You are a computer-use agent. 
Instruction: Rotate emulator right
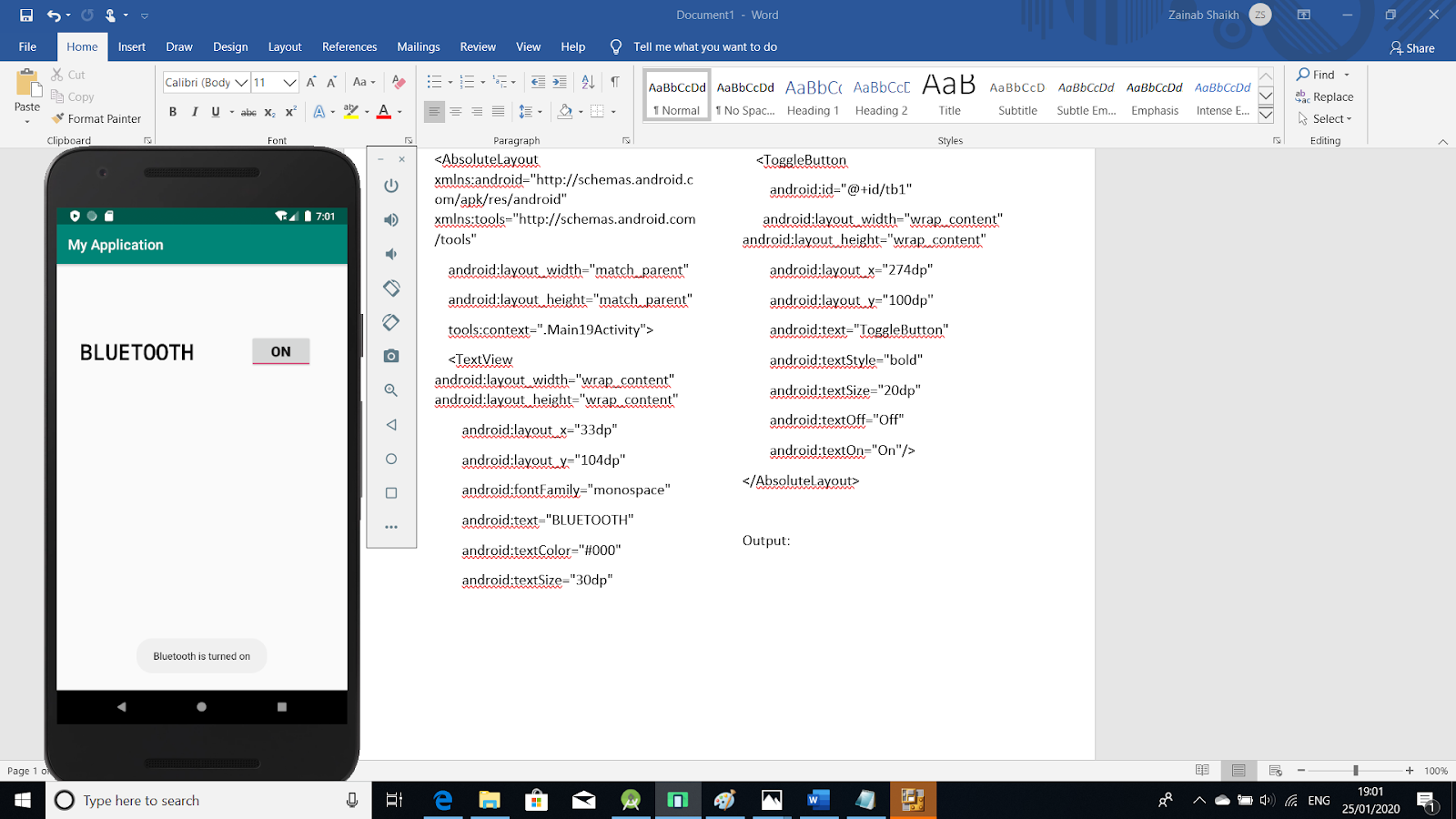[391, 322]
